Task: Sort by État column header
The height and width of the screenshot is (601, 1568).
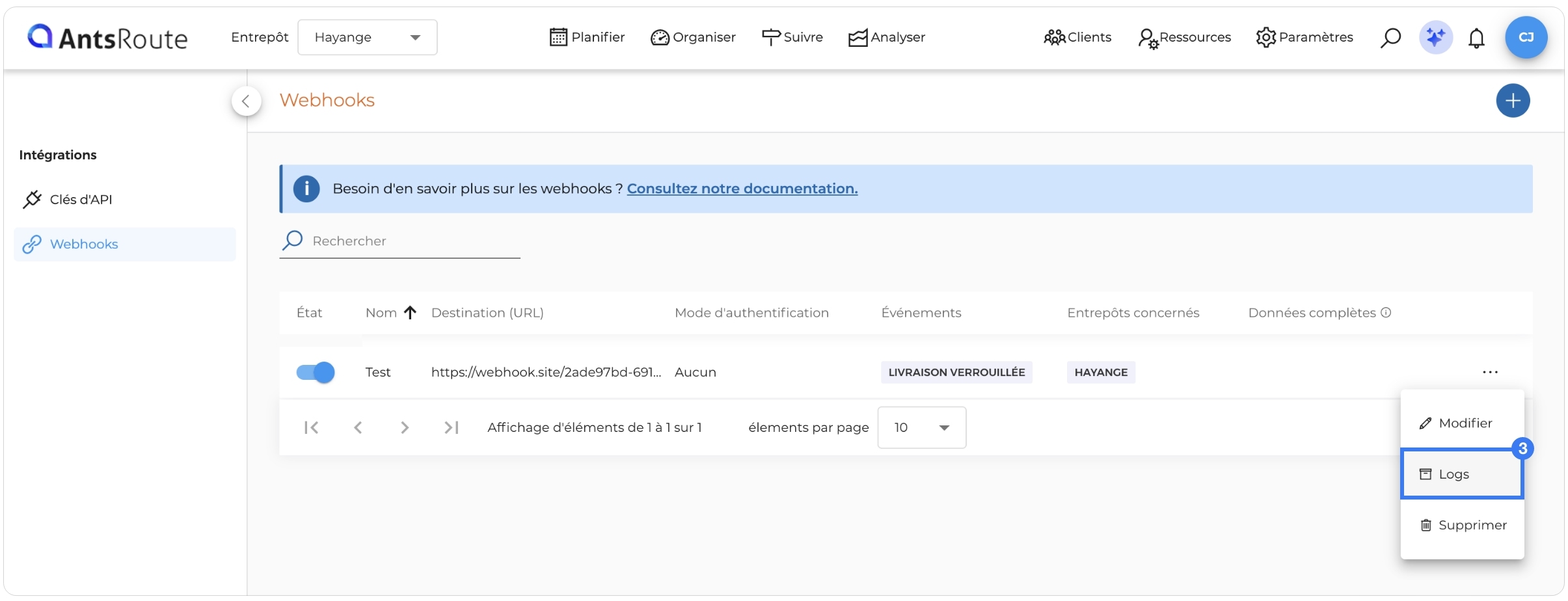Action: pos(309,313)
